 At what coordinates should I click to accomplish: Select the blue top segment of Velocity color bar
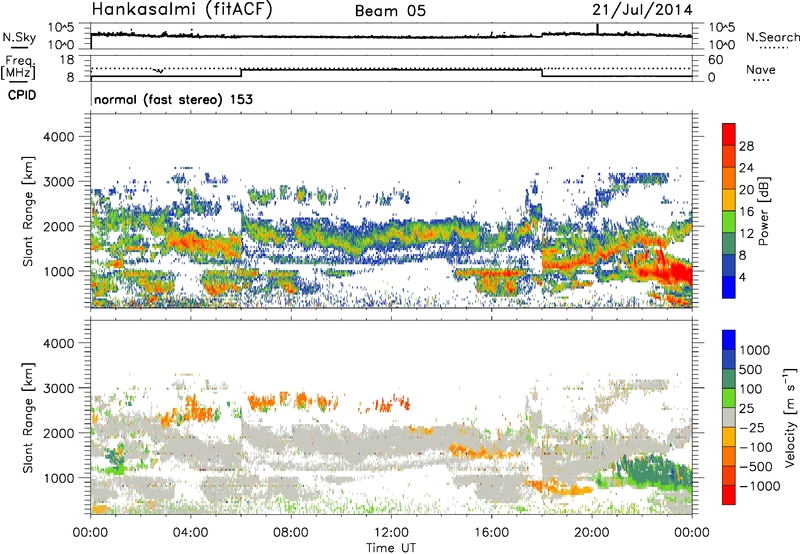pos(729,340)
